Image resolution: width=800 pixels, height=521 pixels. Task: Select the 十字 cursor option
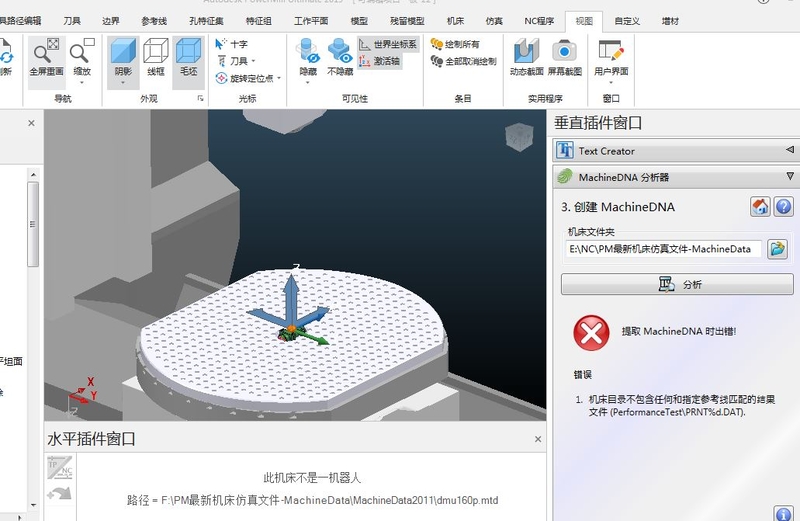coord(232,44)
